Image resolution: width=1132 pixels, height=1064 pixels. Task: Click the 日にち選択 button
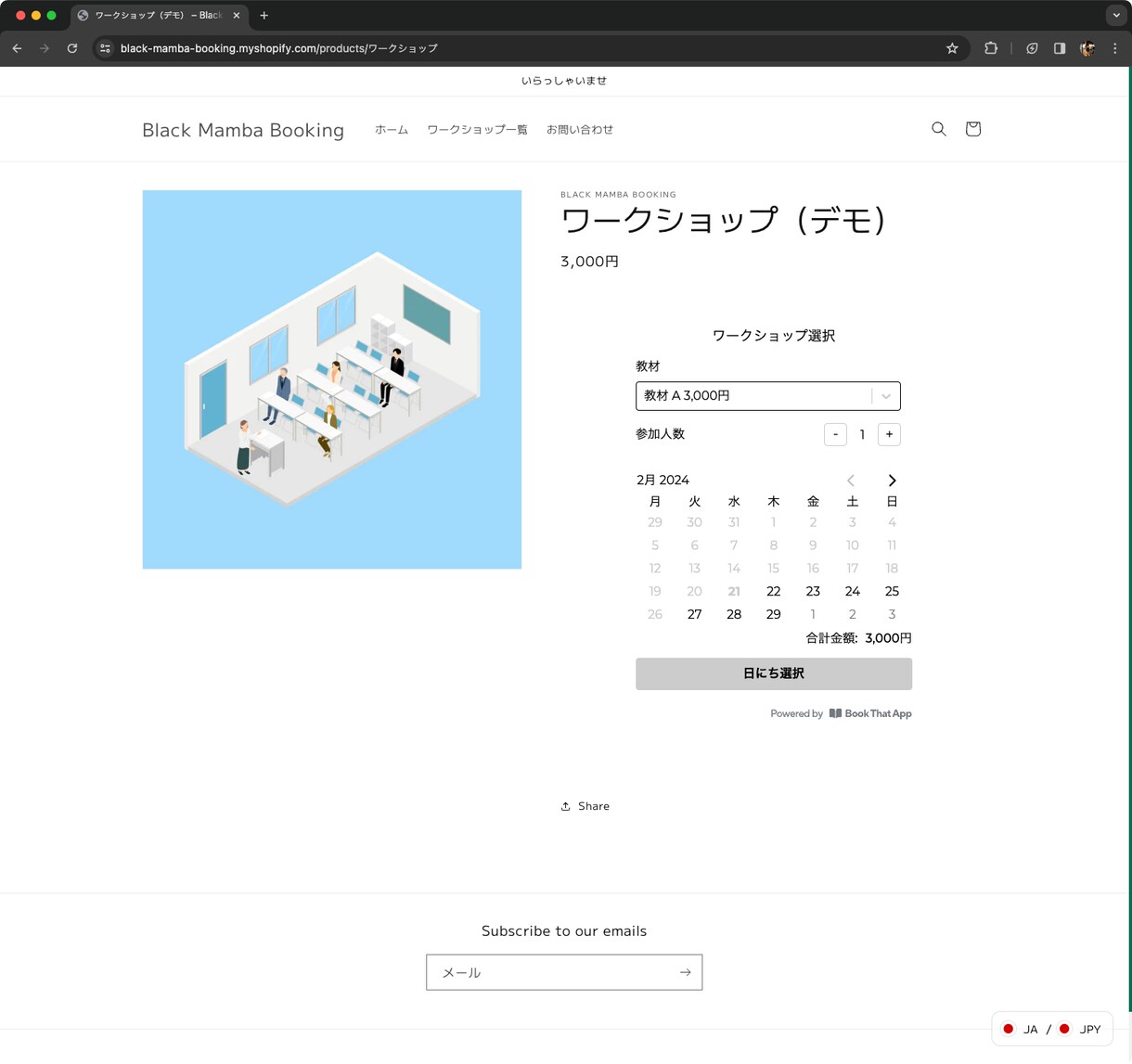(x=774, y=673)
